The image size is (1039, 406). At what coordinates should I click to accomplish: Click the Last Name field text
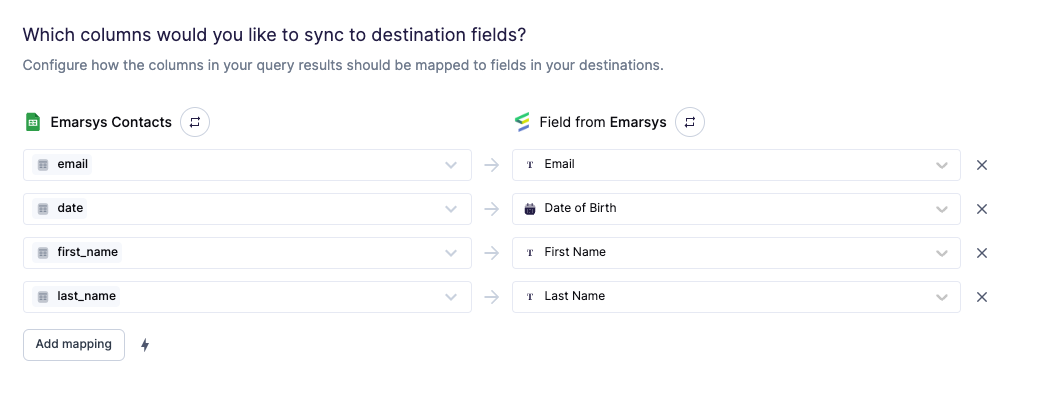tap(574, 296)
